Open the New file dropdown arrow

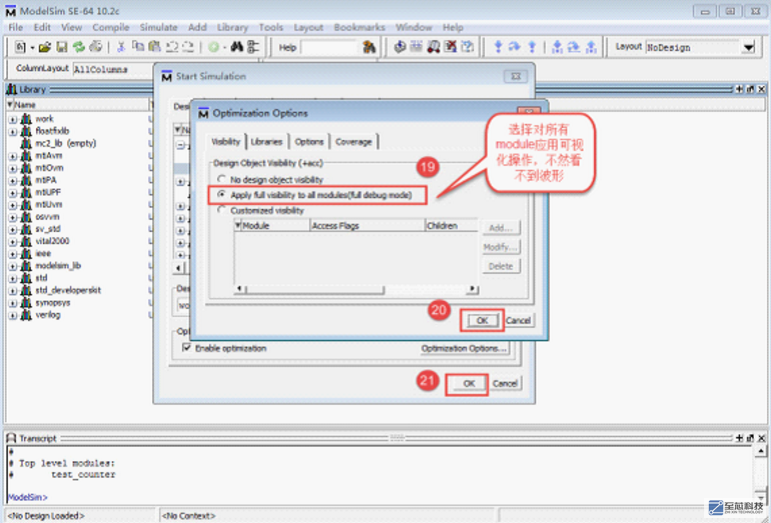tap(32, 48)
